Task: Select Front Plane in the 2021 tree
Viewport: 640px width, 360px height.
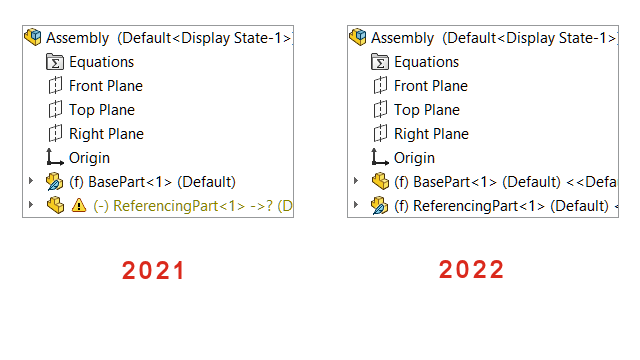Action: (106, 86)
